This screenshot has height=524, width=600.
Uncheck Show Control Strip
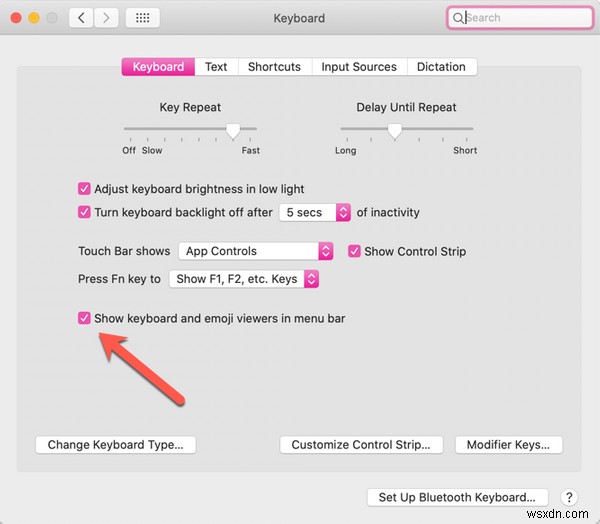[354, 251]
